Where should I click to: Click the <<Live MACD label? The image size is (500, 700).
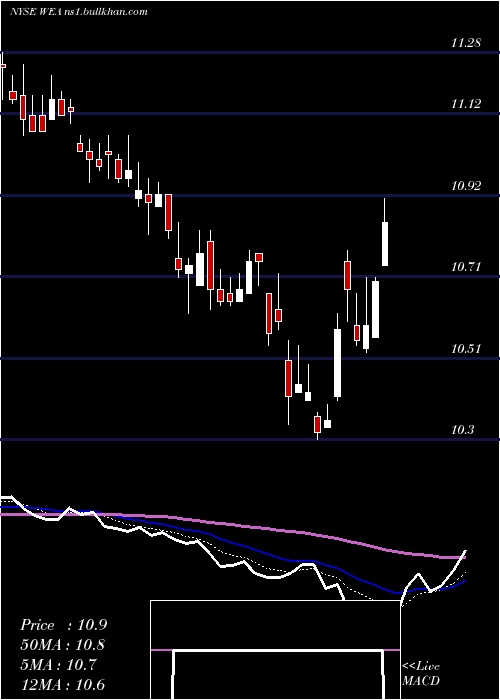[421, 673]
